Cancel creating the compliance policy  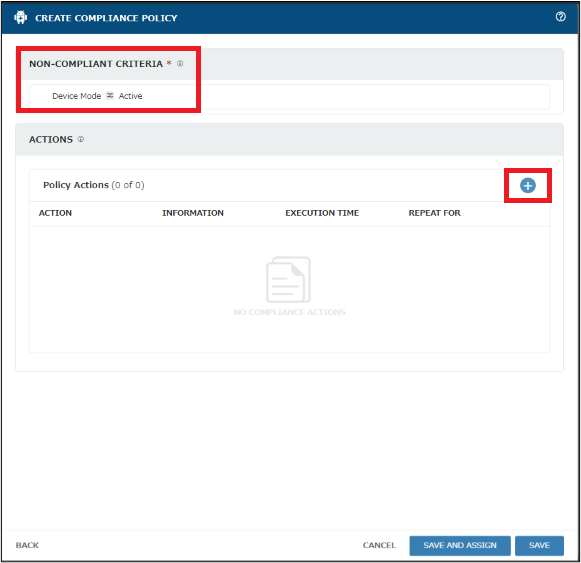tap(379, 545)
